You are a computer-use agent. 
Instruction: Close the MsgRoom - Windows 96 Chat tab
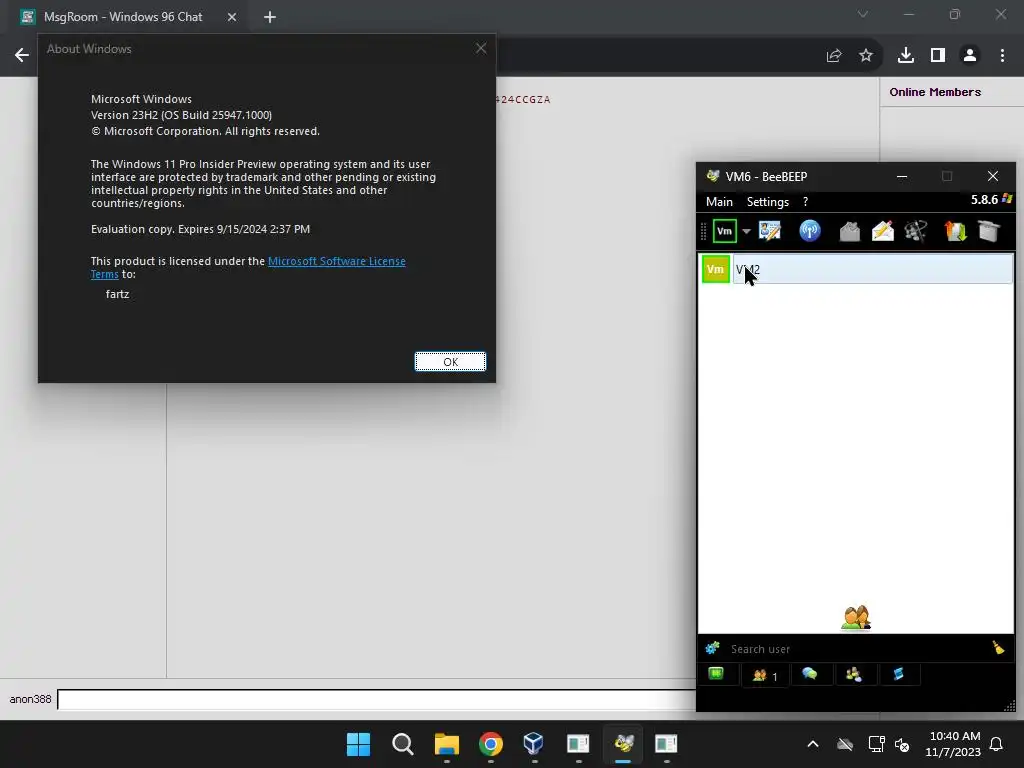[x=232, y=17]
